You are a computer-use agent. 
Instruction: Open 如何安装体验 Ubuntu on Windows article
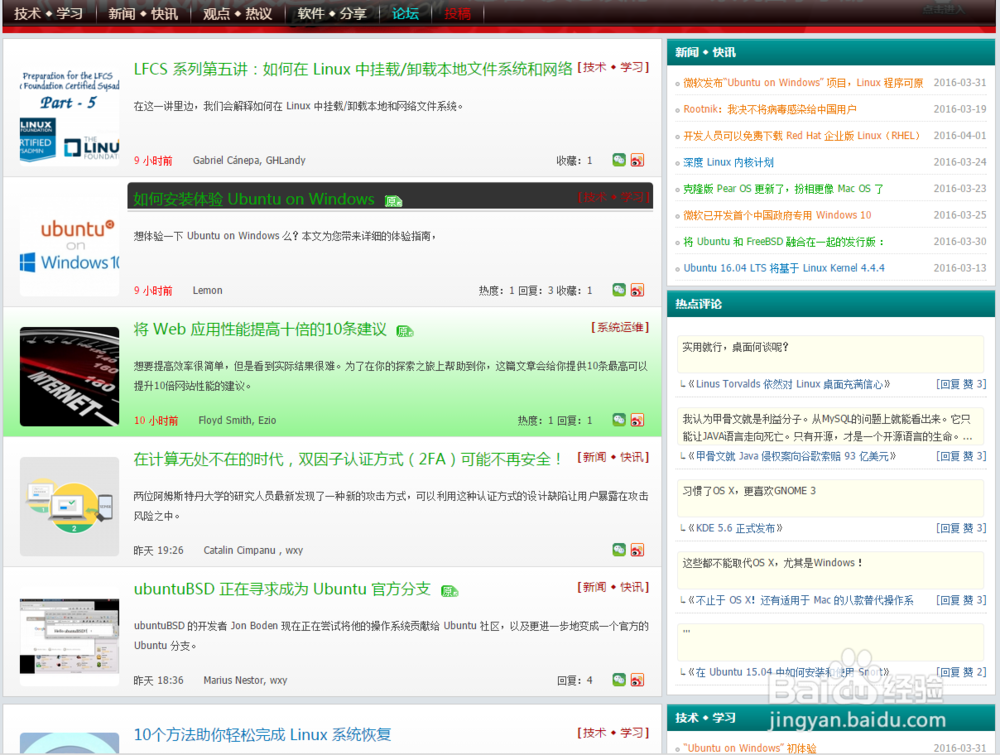[x=254, y=199]
